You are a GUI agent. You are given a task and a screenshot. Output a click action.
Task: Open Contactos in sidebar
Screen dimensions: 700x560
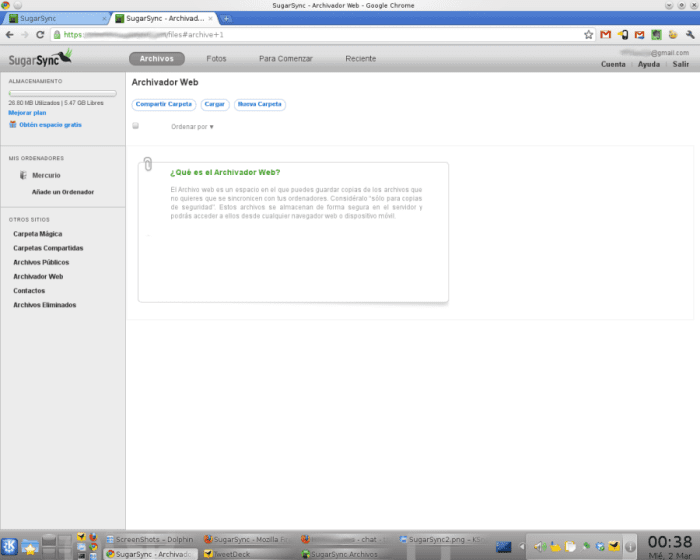(x=29, y=291)
